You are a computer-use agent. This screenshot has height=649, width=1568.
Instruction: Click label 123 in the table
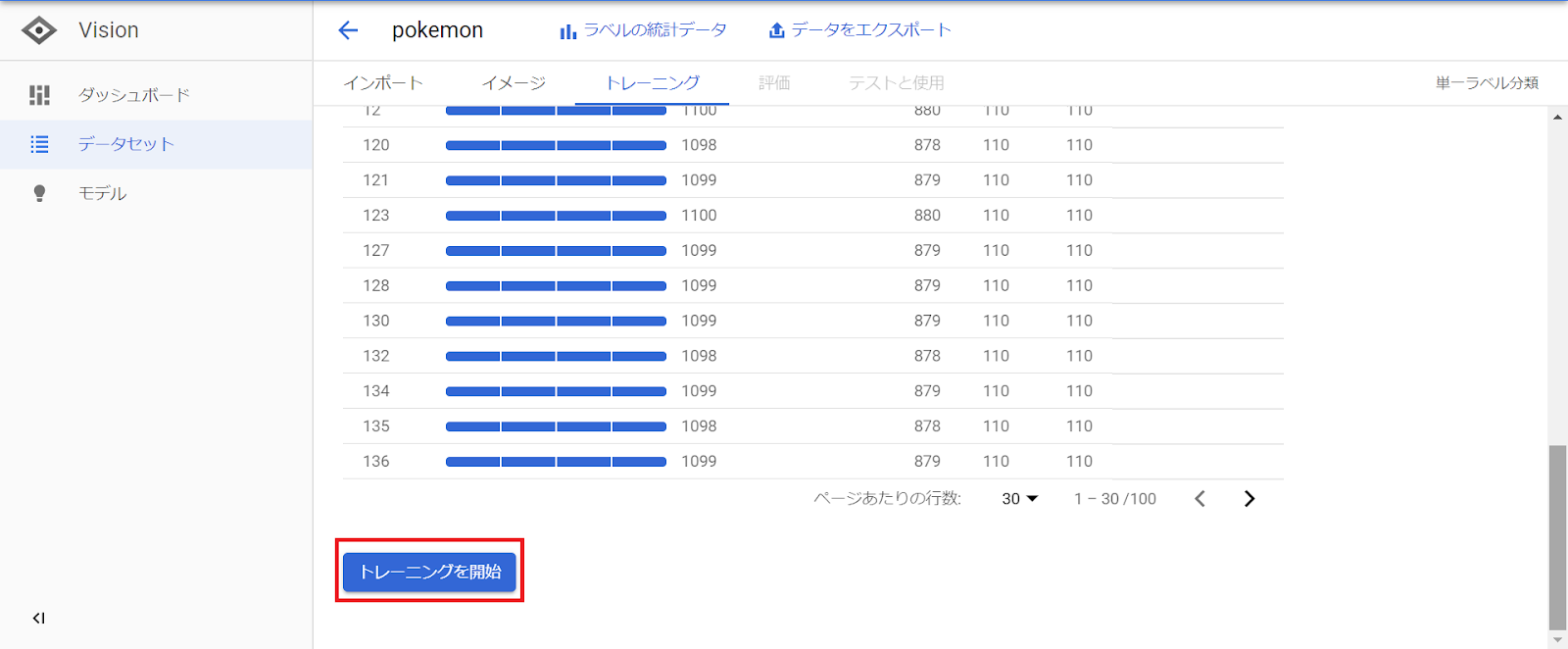376,216
